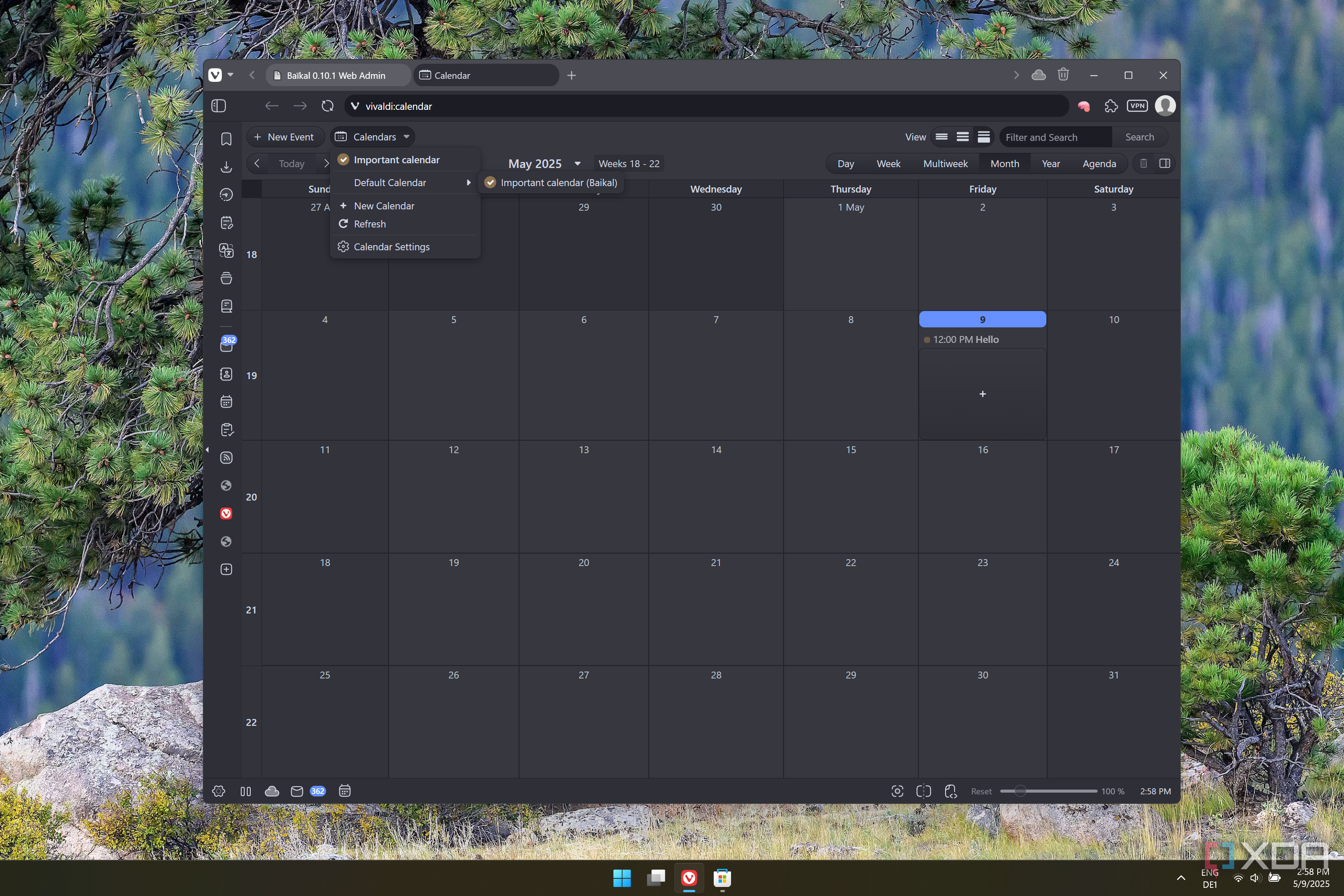The image size is (1344, 896).
Task: Go to previous month with left chevron
Action: click(257, 163)
